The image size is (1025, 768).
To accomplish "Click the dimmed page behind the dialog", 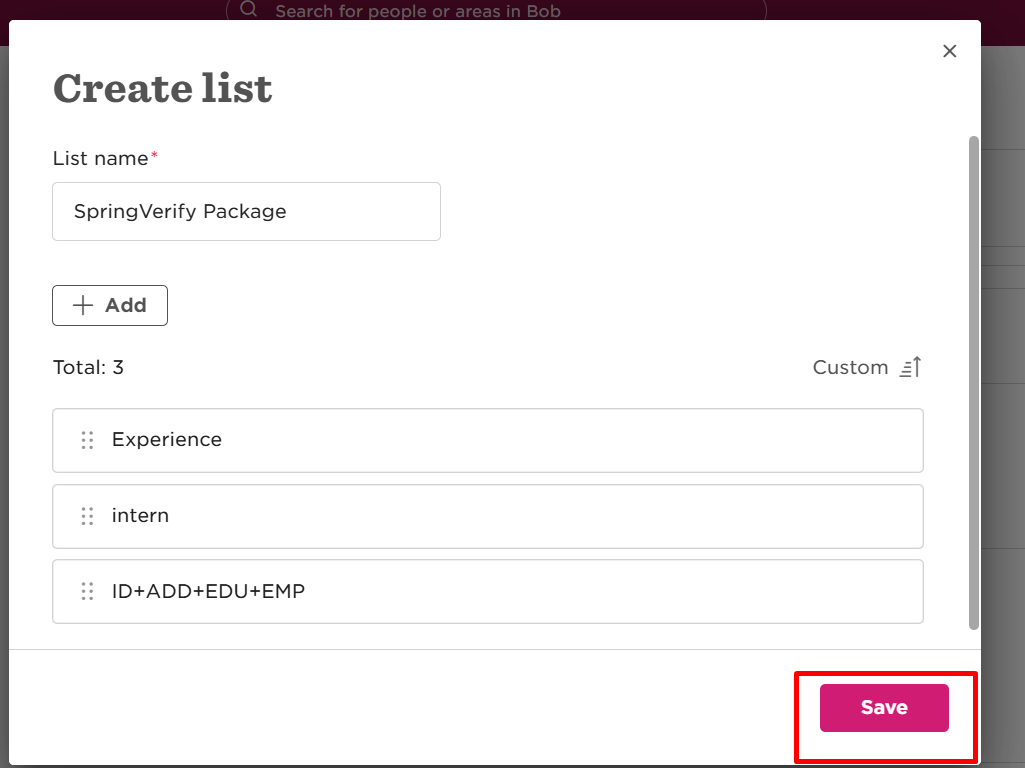I will tap(1003, 458).
